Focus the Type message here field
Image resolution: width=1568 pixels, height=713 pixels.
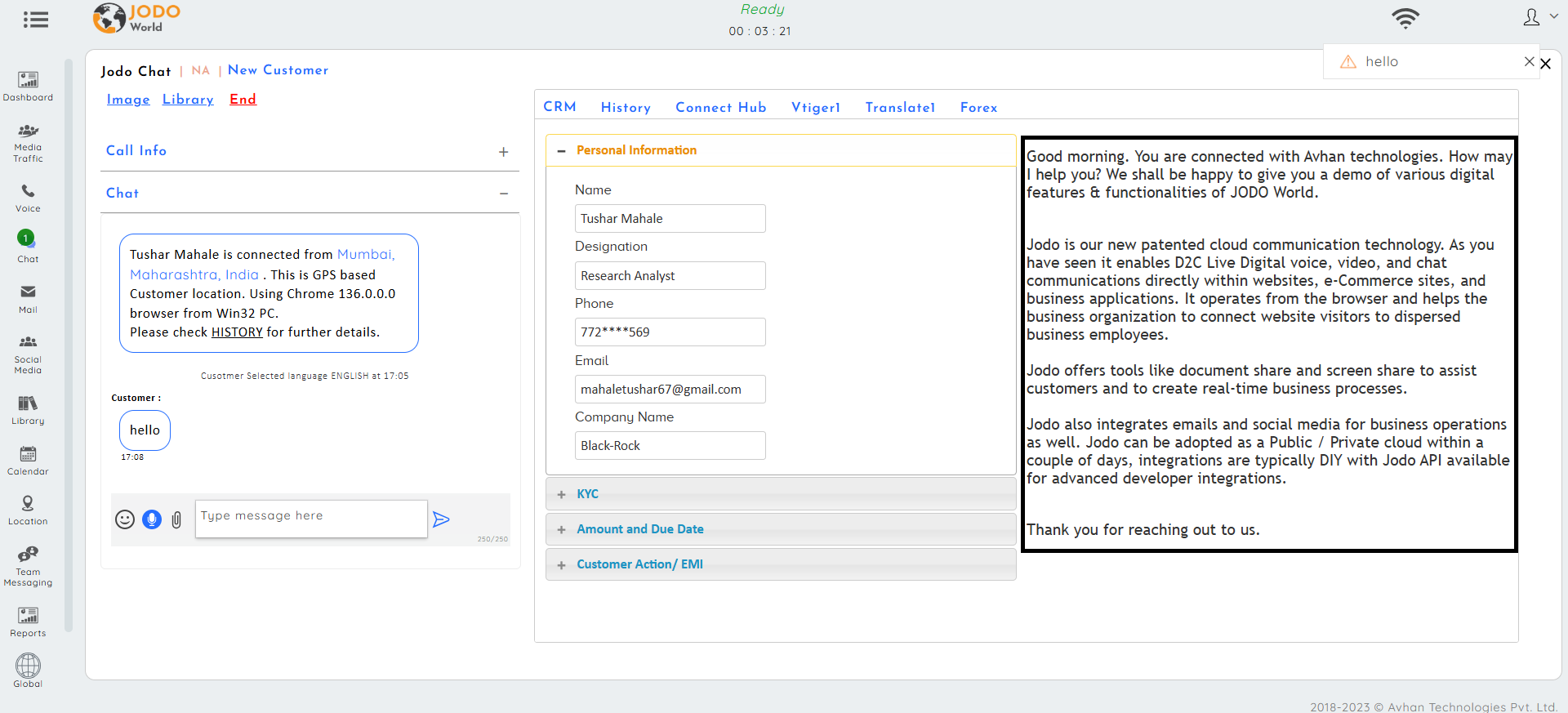(x=311, y=519)
